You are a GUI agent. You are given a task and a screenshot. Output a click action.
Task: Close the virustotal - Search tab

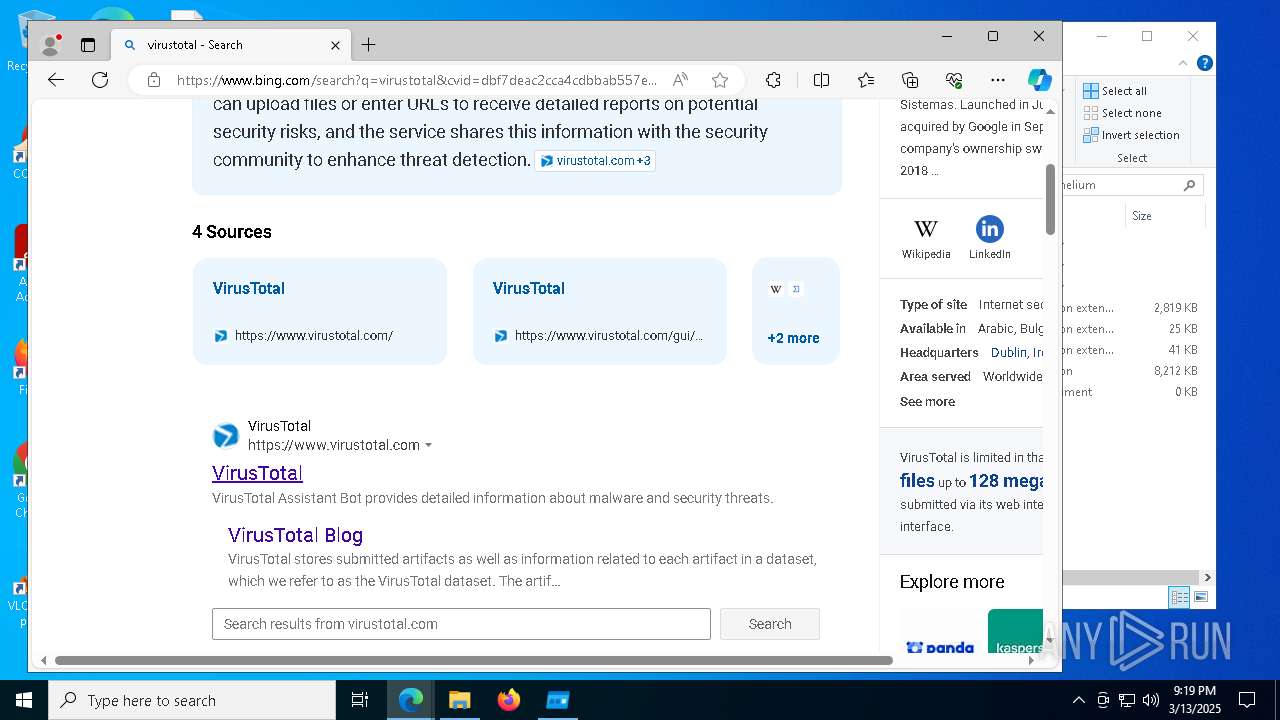point(335,45)
